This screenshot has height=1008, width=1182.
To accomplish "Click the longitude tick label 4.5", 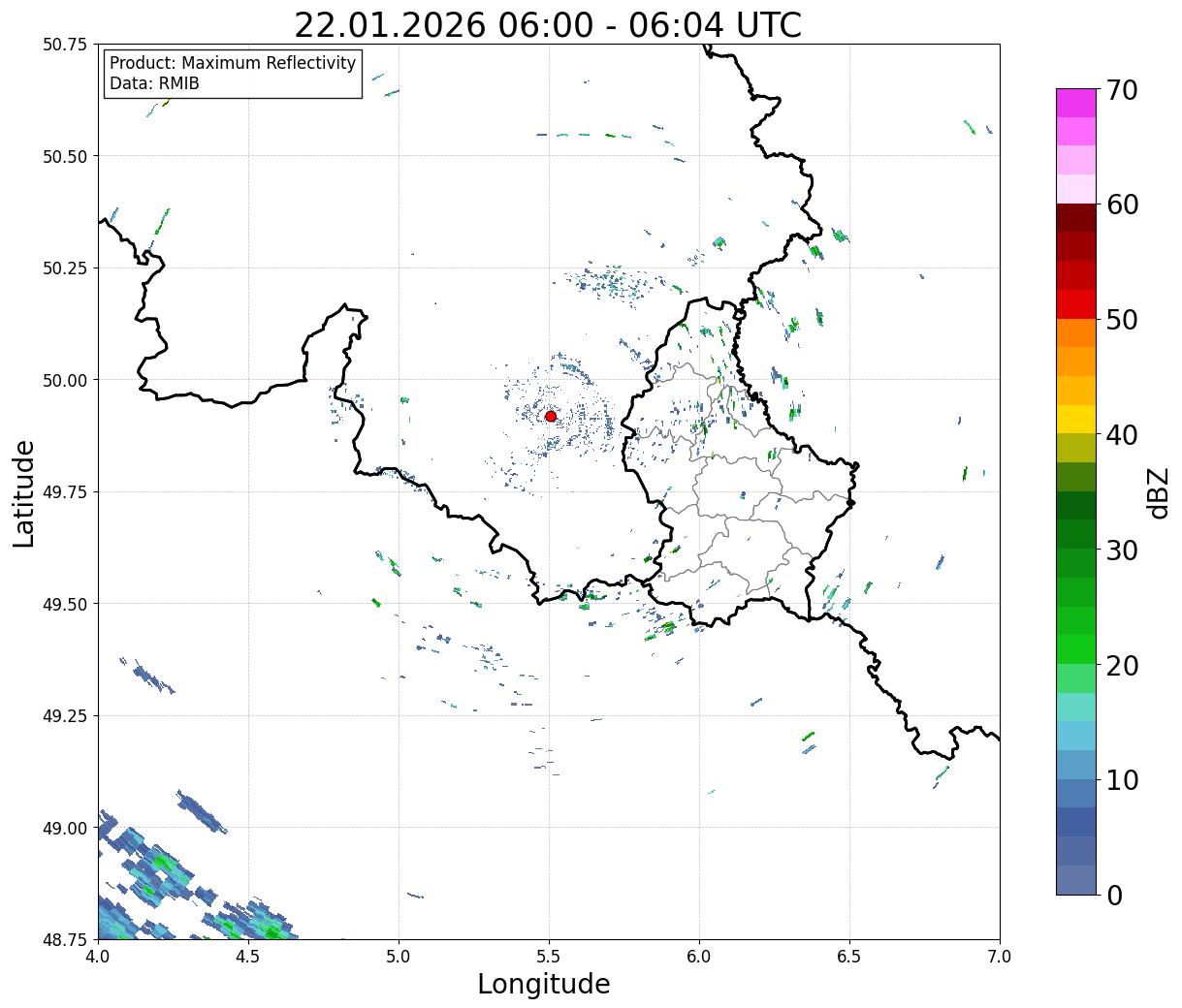I will (x=248, y=957).
